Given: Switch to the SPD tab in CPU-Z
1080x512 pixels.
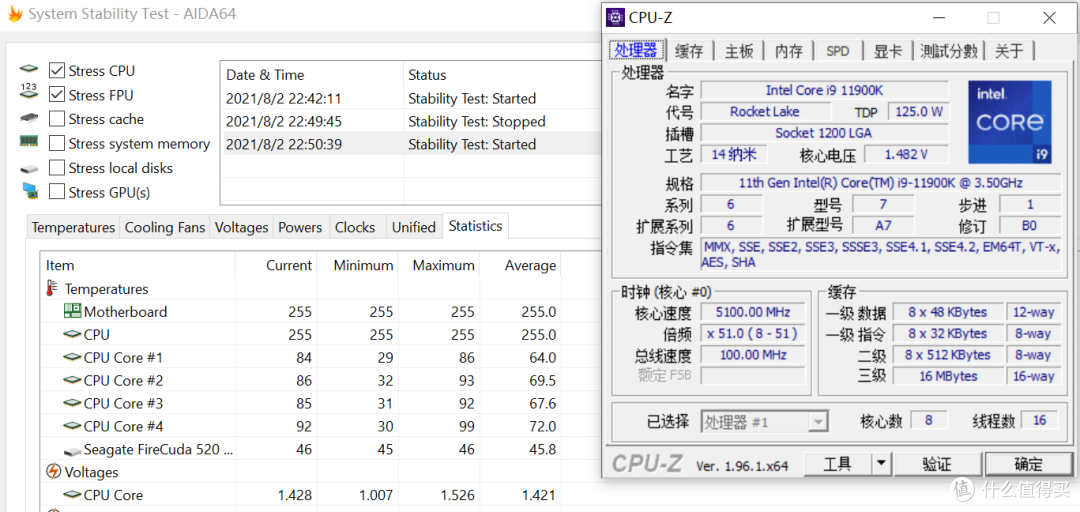Looking at the screenshot, I should point(838,51).
